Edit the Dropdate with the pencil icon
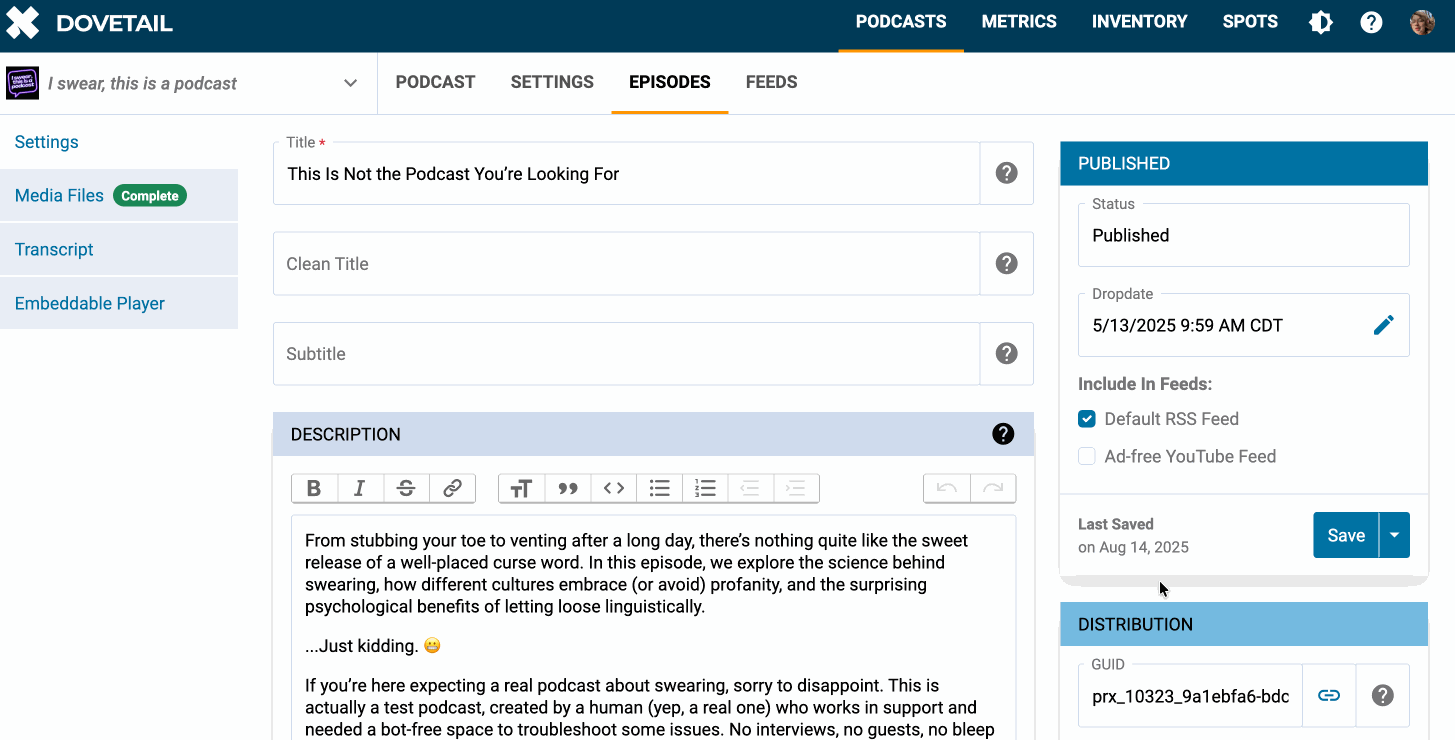 tap(1383, 325)
